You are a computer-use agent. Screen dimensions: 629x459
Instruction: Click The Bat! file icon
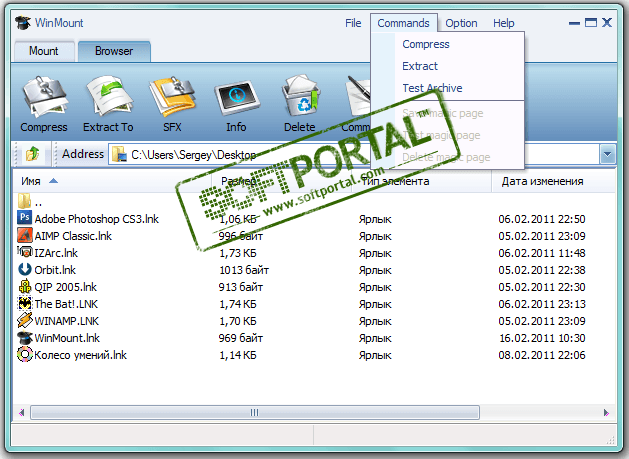tap(24, 303)
